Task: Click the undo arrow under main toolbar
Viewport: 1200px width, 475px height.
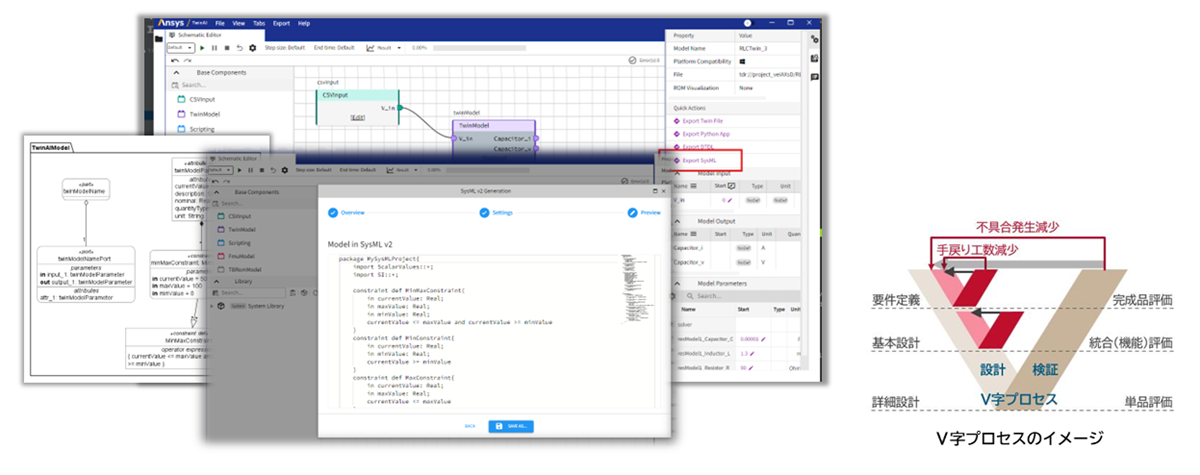Action: 175,60
